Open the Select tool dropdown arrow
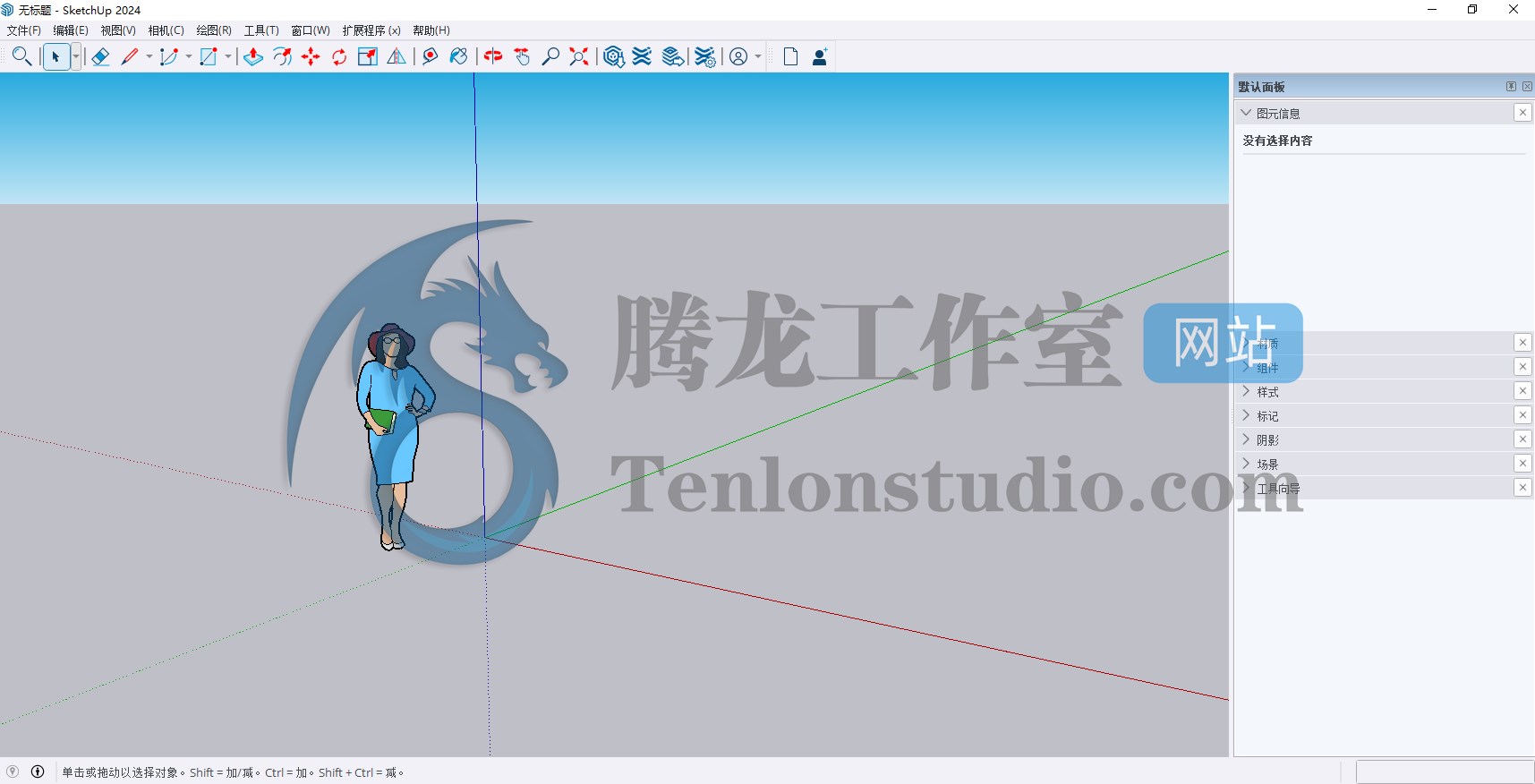This screenshot has height=784, width=1535. click(76, 56)
